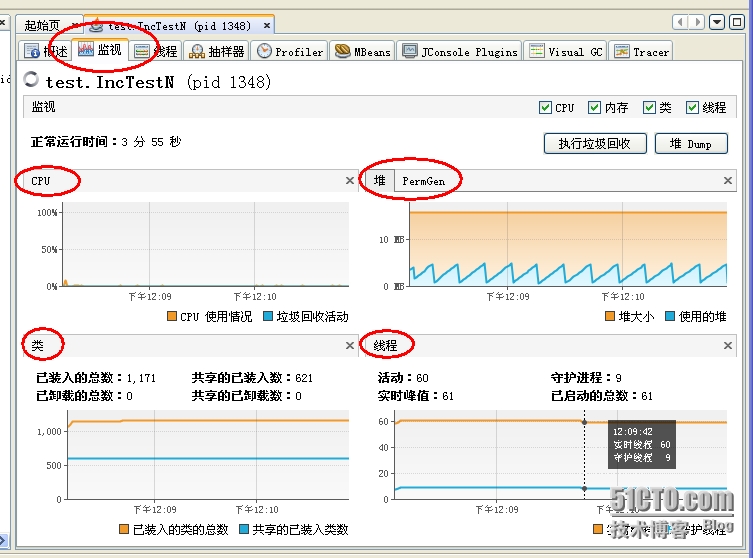Close the 类 classes chart panel
This screenshot has height=558, width=753.
point(350,345)
